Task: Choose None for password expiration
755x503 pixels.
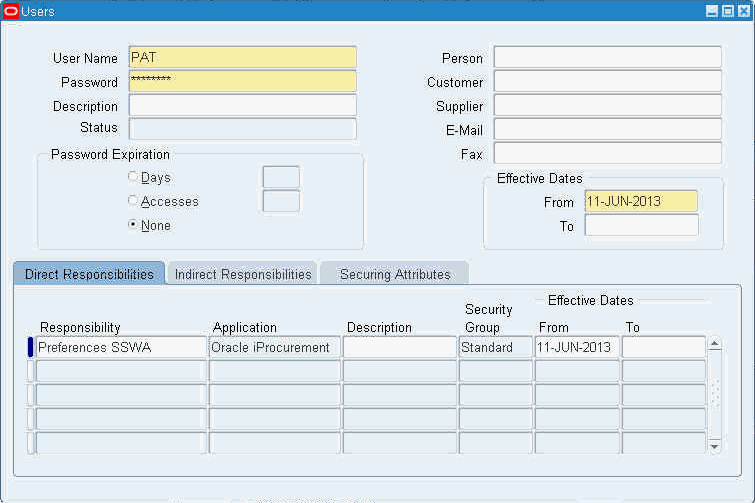Action: [x=133, y=225]
